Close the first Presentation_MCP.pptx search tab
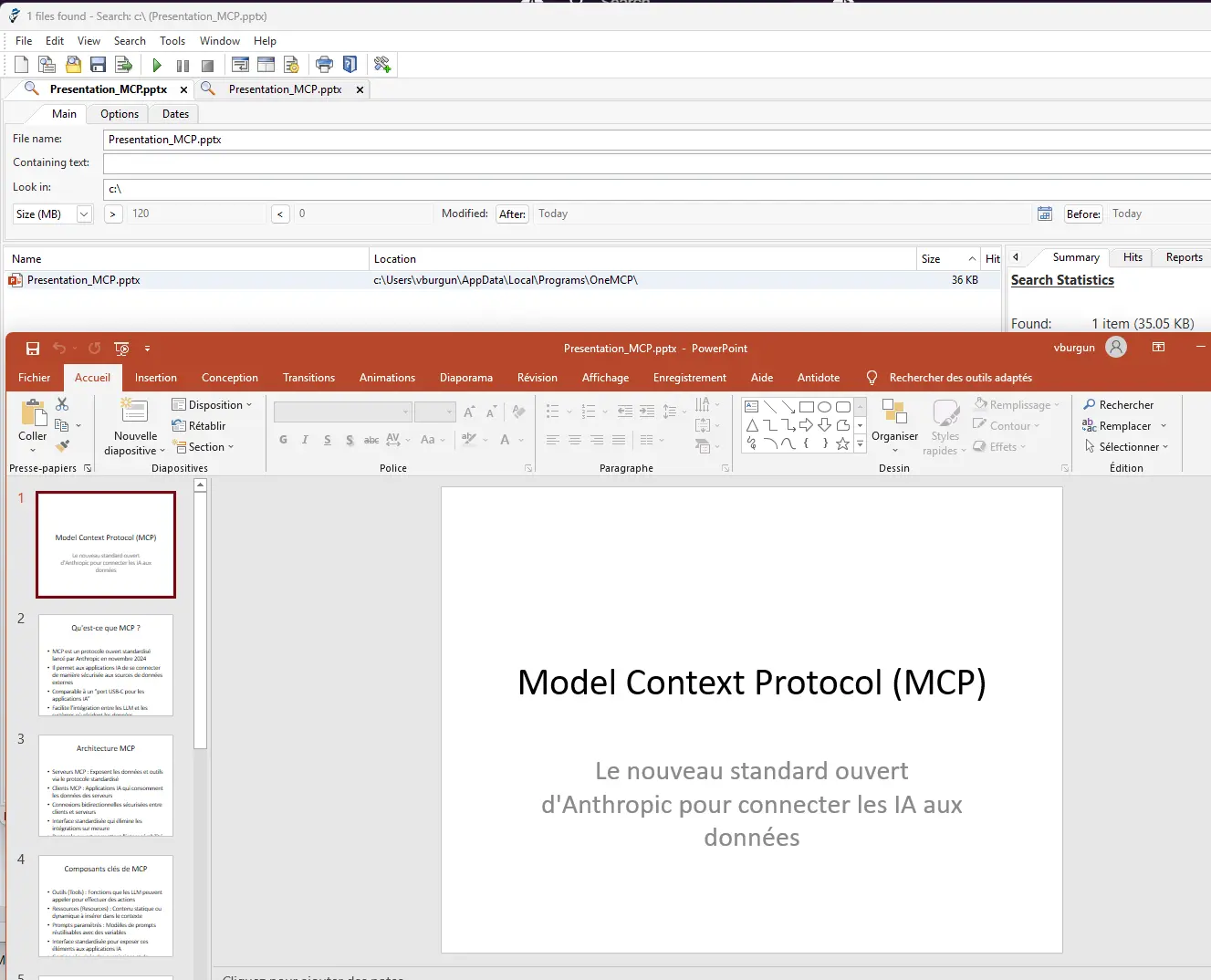The height and width of the screenshot is (980, 1211). click(183, 89)
